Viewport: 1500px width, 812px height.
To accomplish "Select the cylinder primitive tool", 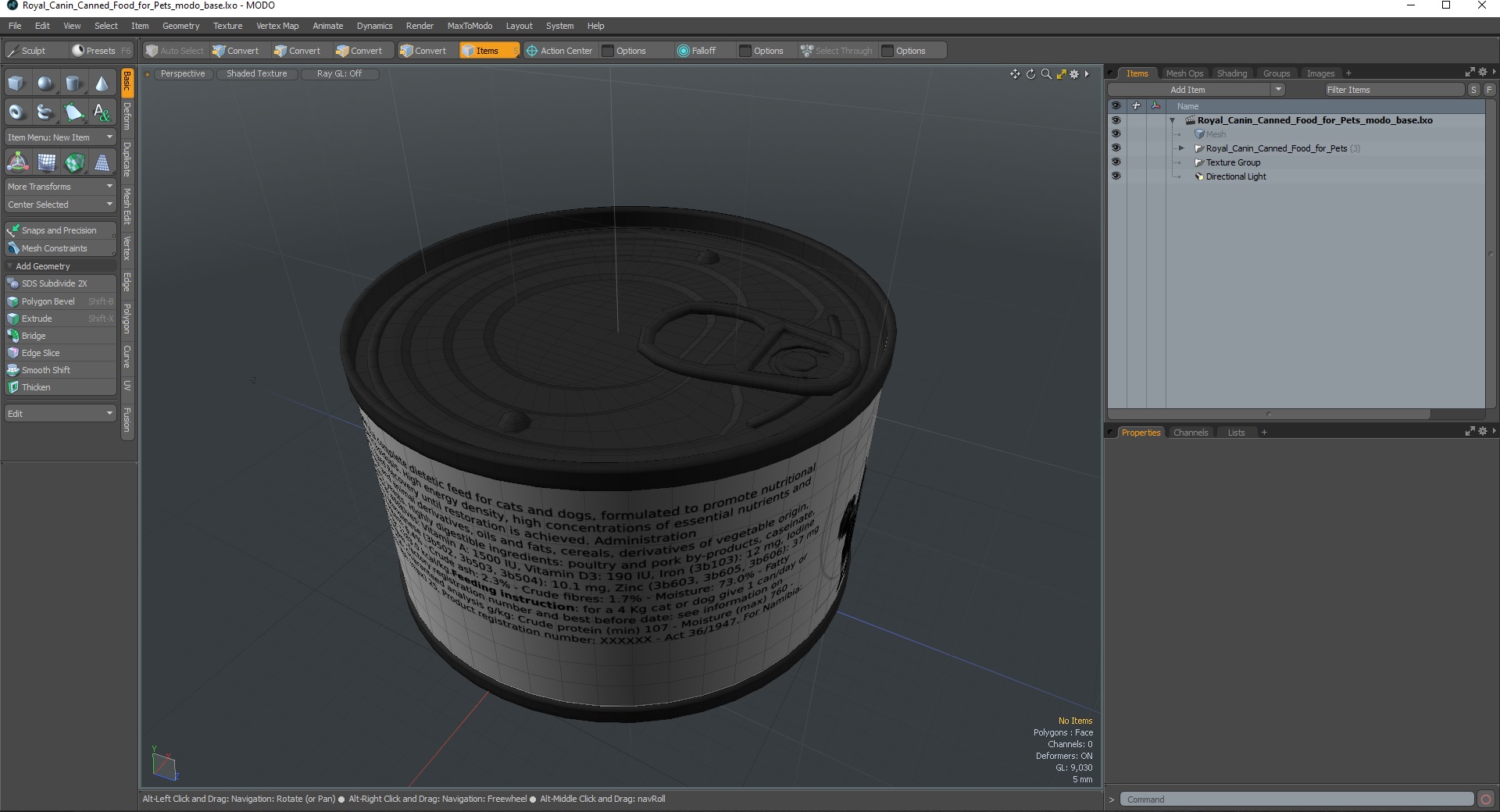I will click(x=73, y=84).
